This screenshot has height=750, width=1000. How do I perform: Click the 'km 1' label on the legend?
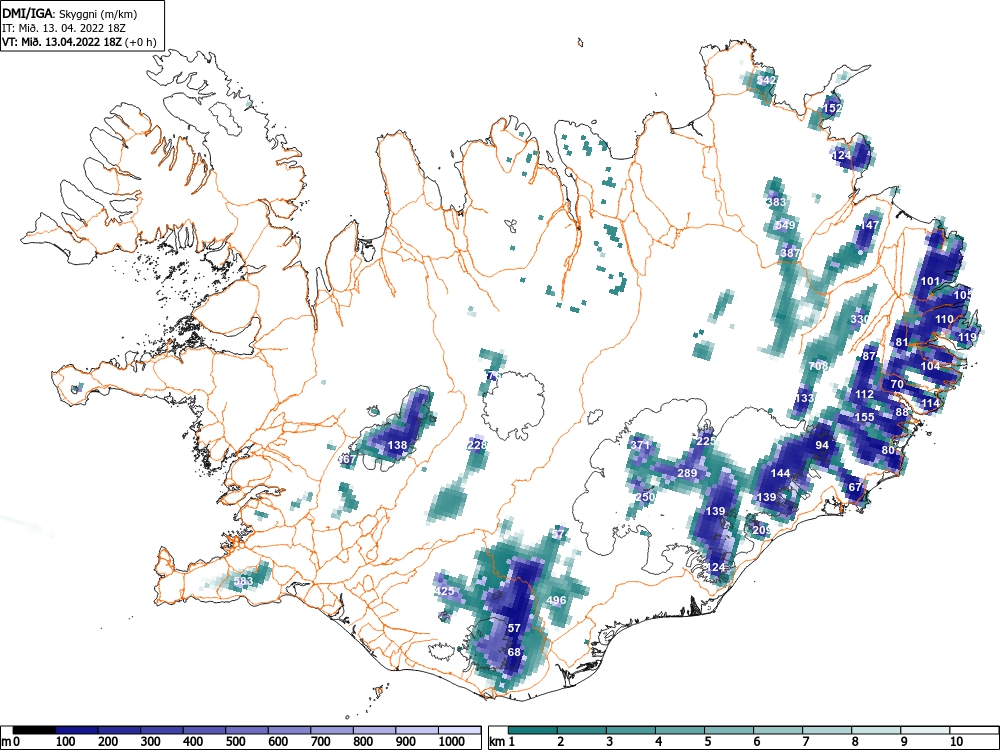point(503,742)
